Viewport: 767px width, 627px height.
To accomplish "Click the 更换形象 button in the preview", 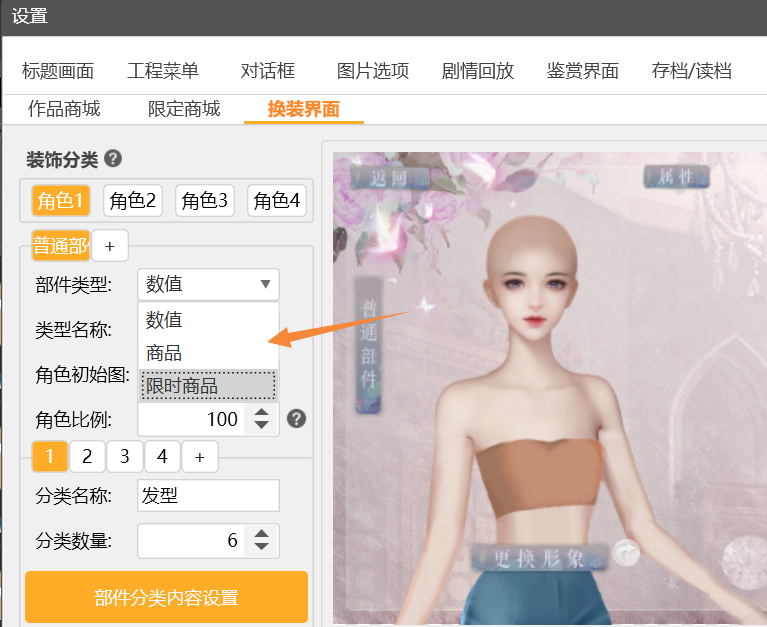I will pos(539,557).
